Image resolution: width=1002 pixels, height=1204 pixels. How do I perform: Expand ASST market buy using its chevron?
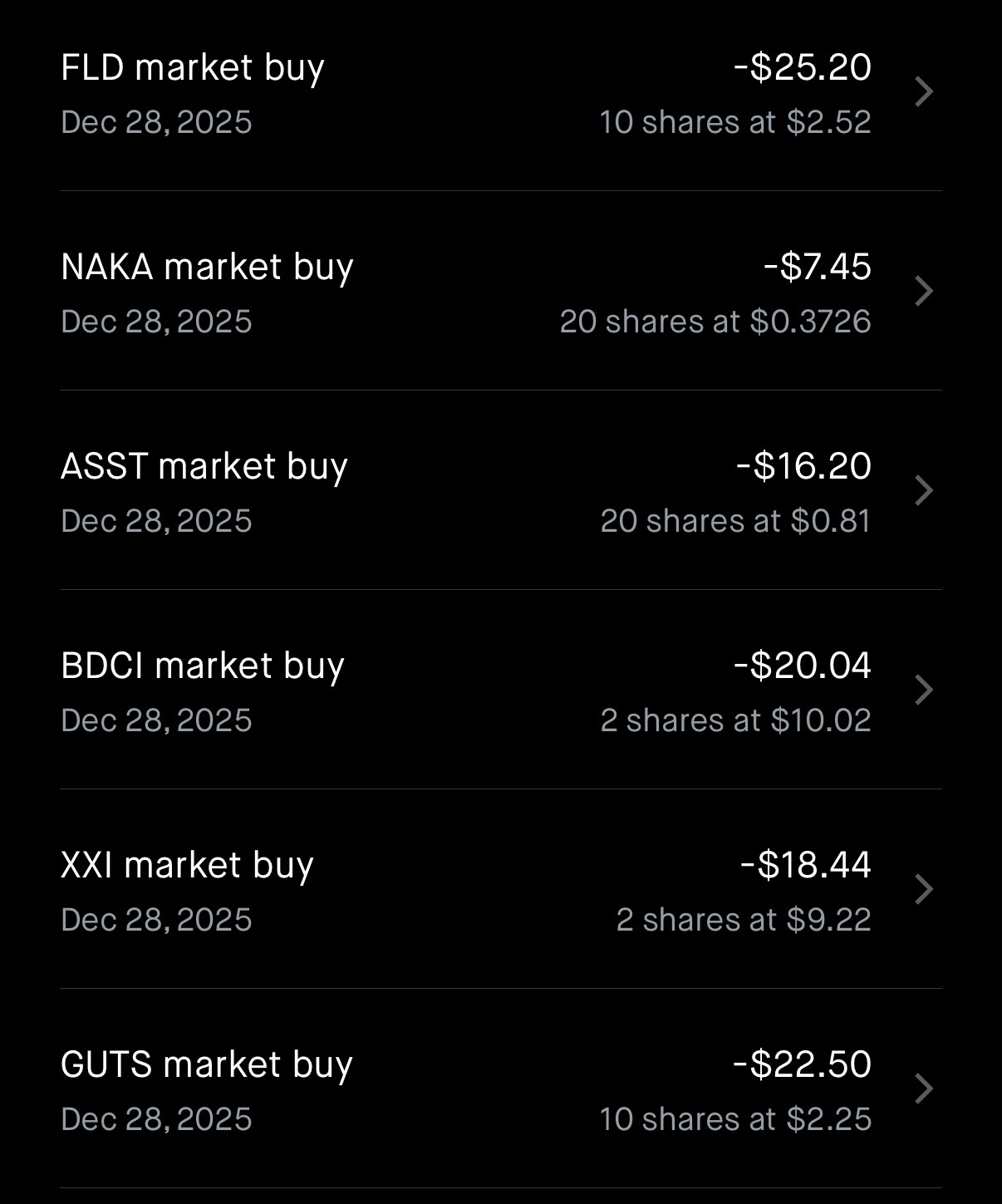coord(924,490)
